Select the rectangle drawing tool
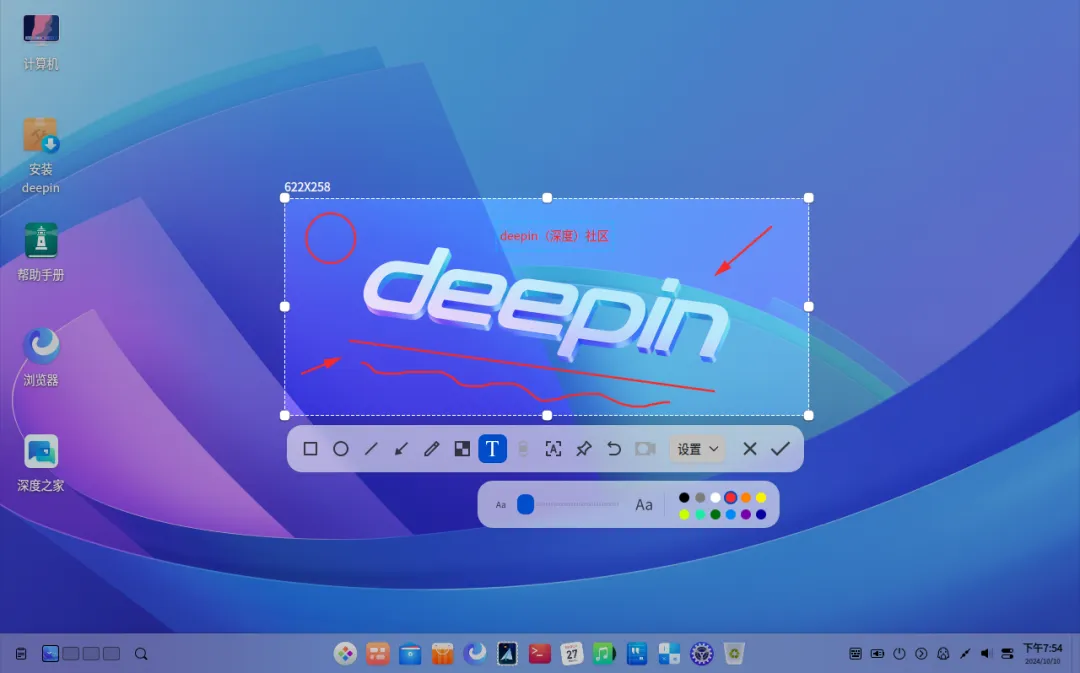 pos(310,449)
